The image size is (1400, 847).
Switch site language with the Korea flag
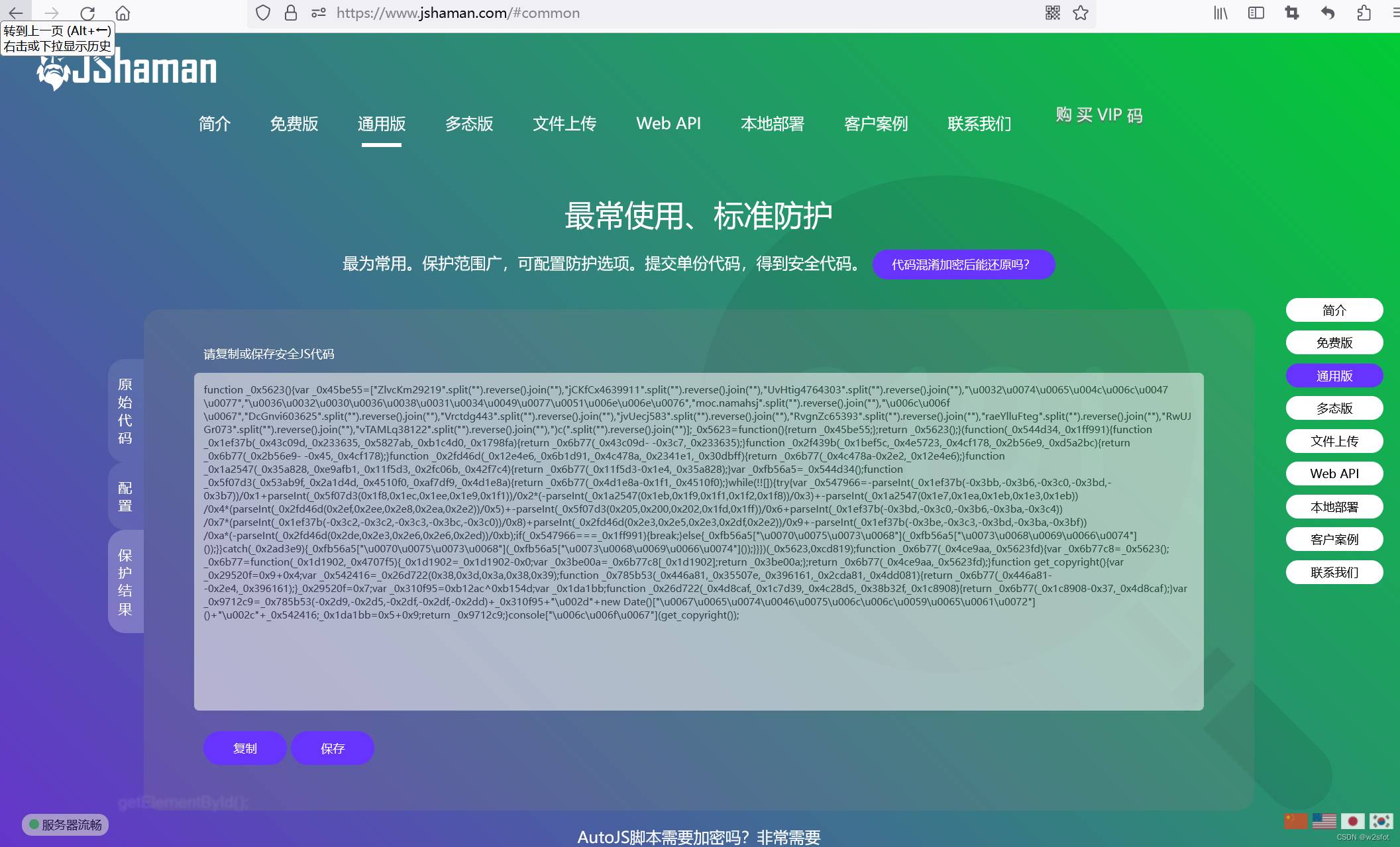1380,821
